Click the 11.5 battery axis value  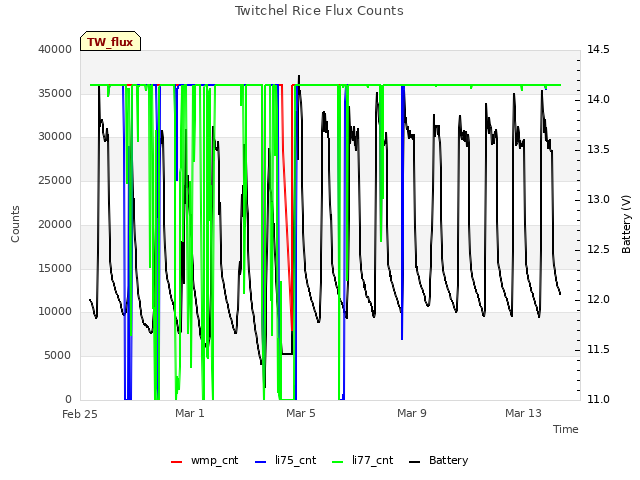[x=598, y=349]
